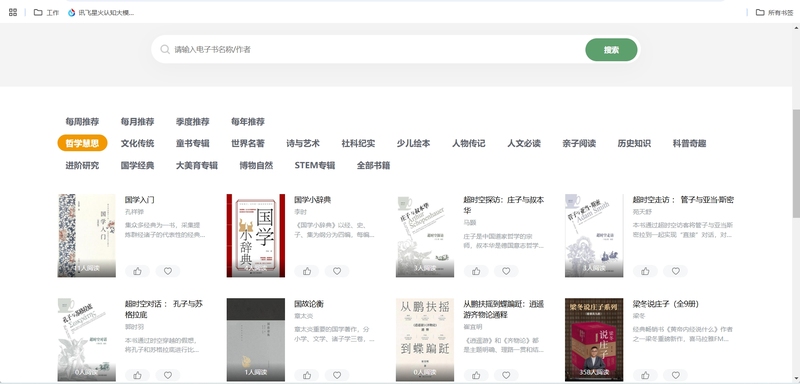The height and width of the screenshot is (384, 800).
Task: Thumbs-up 从鹏扶摇到蝶蹁跹
Action: pyautogui.click(x=476, y=375)
